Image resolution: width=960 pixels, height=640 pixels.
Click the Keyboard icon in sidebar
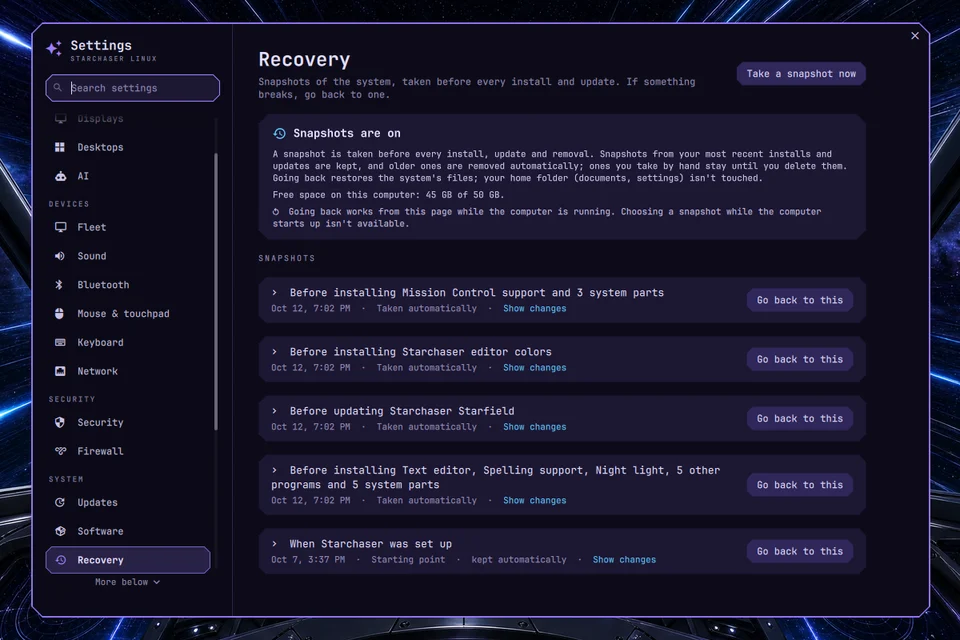(x=60, y=342)
